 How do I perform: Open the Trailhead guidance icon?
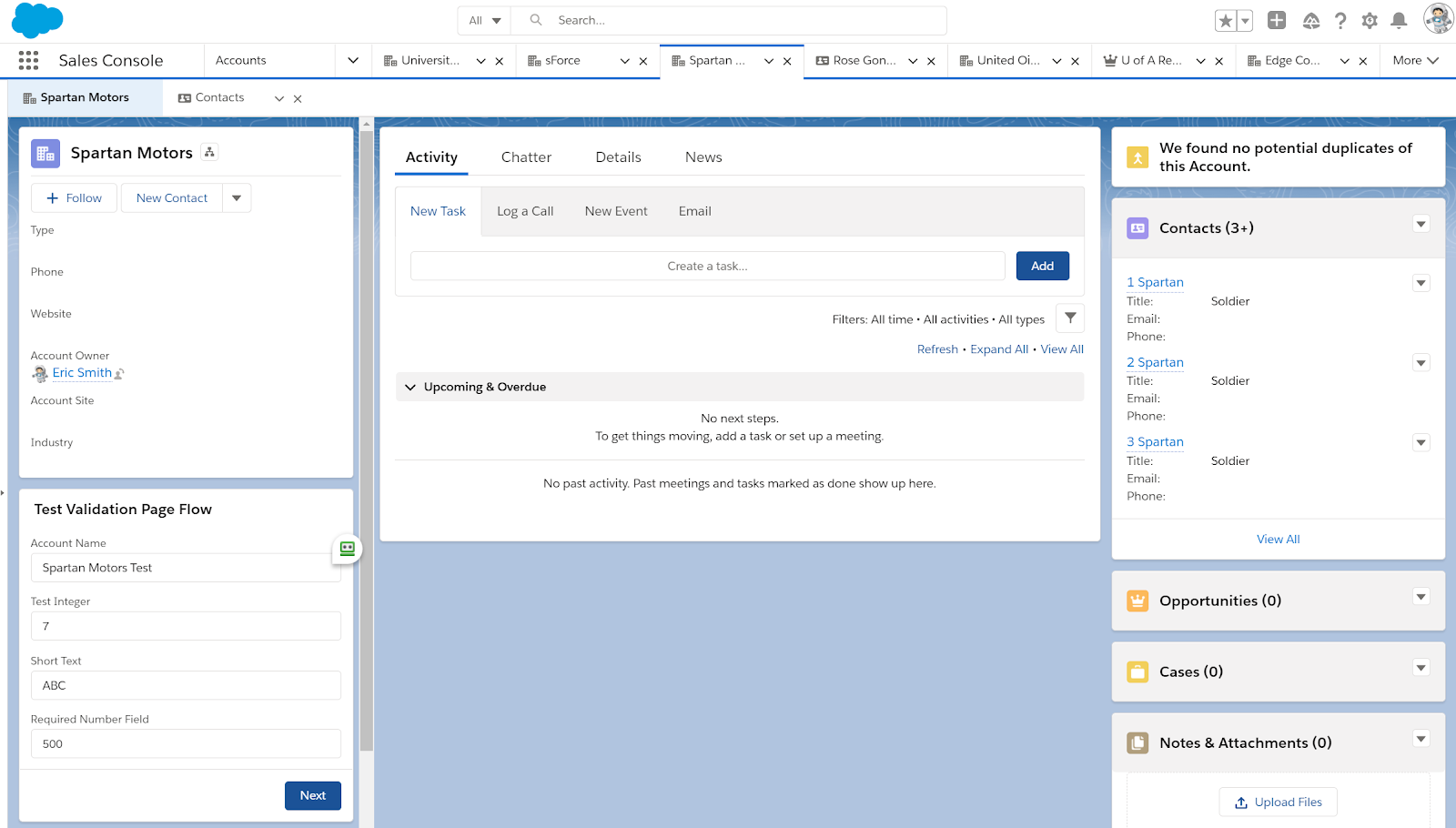point(1311,20)
